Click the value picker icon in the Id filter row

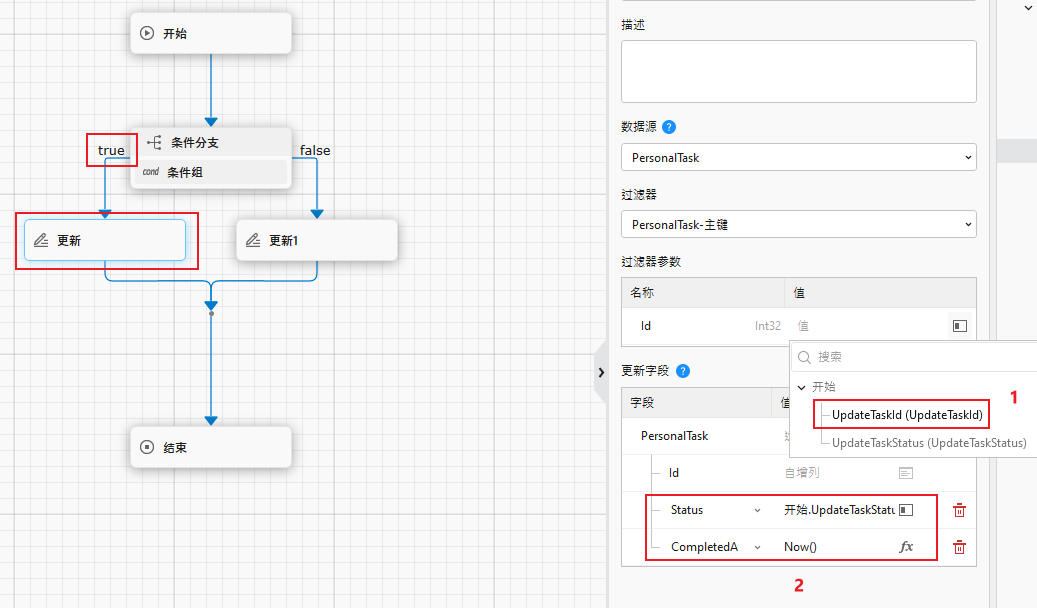(959, 325)
